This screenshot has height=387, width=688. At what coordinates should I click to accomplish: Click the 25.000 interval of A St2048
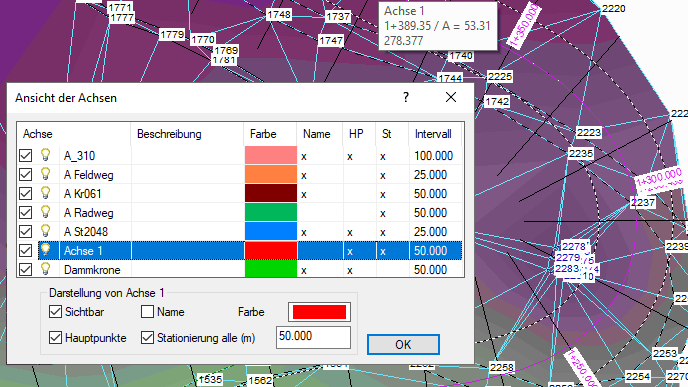pos(430,232)
